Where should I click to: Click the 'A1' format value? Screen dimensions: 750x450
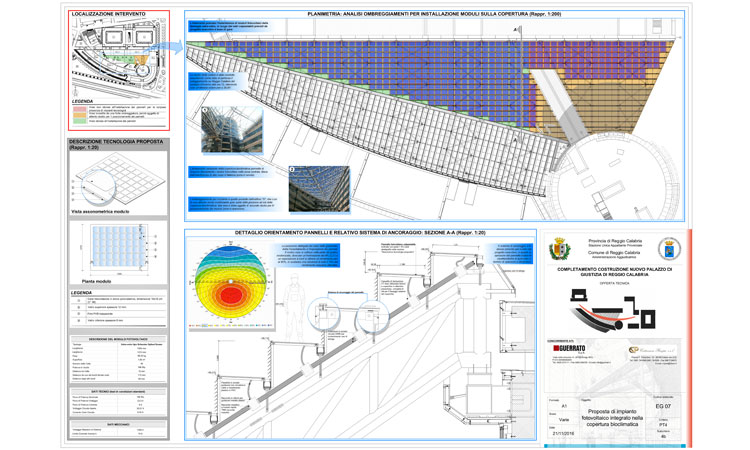(x=564, y=406)
